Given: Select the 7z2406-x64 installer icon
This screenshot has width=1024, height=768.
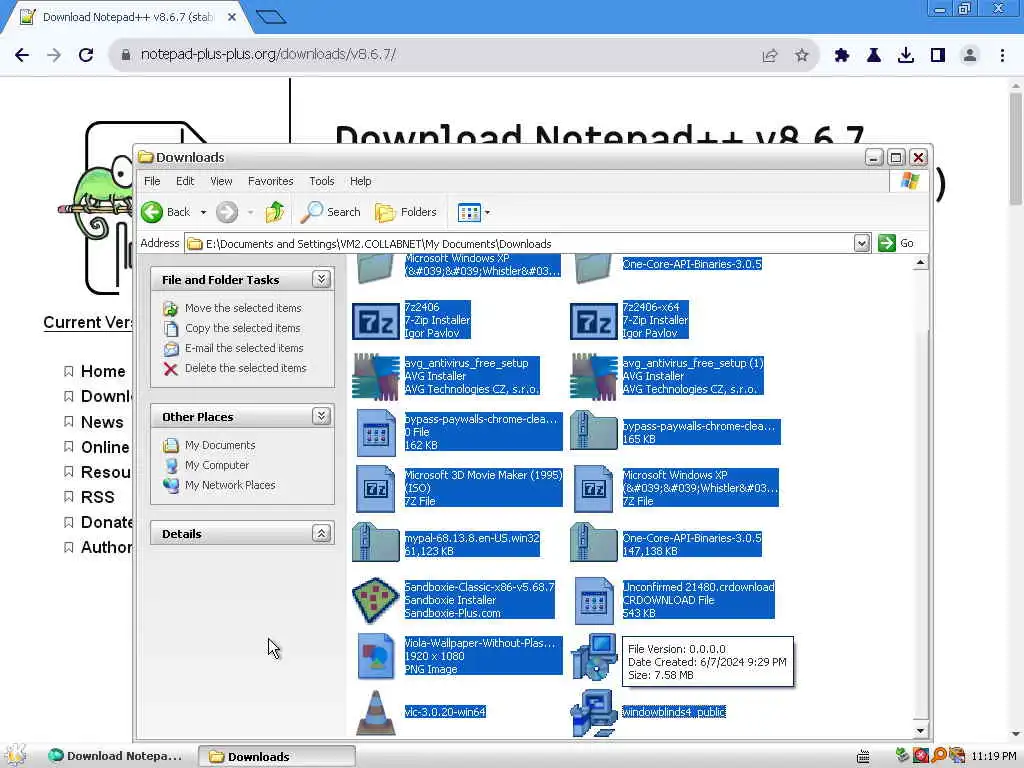Looking at the screenshot, I should [594, 321].
